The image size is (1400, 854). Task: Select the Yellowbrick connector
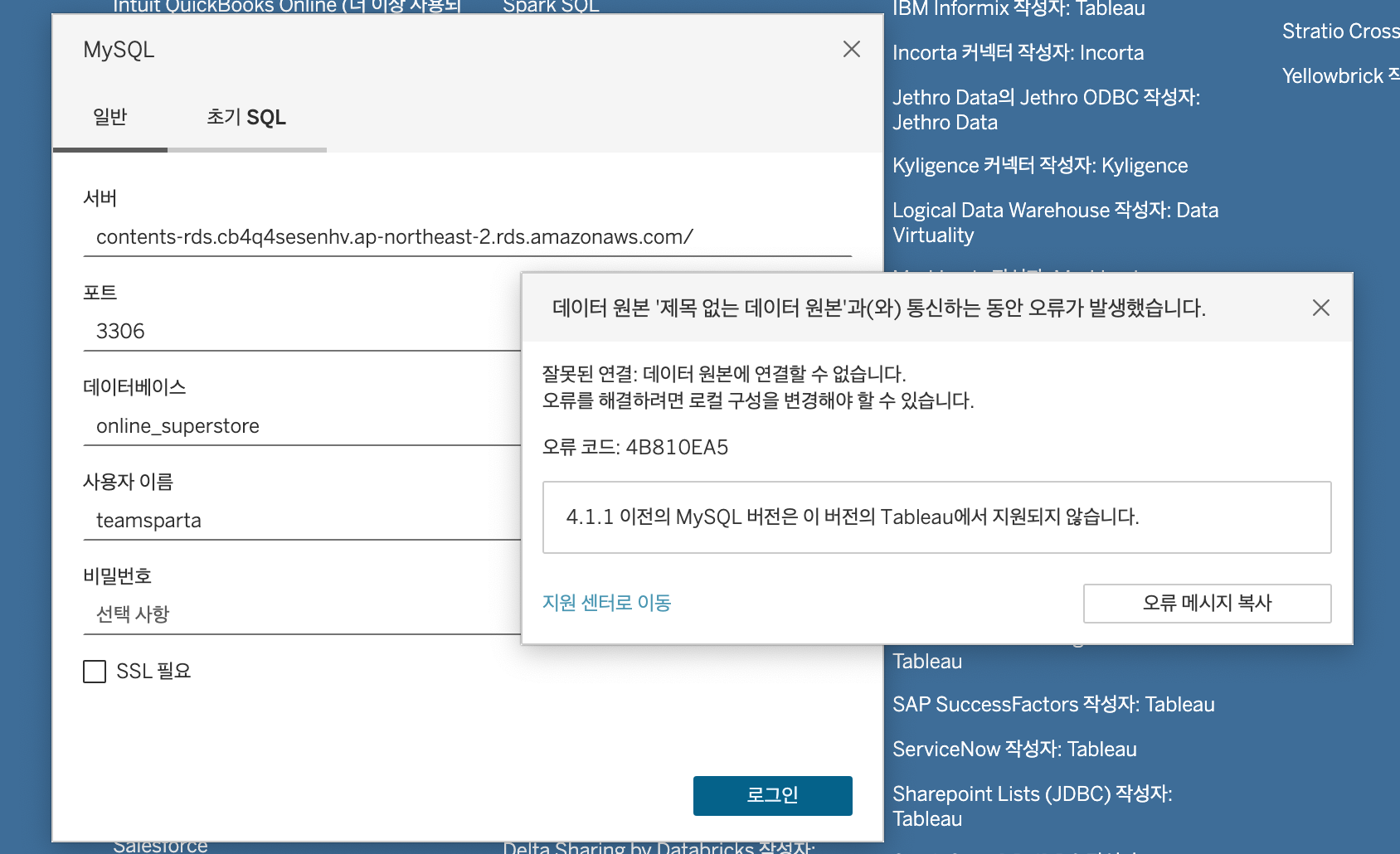point(1340,76)
